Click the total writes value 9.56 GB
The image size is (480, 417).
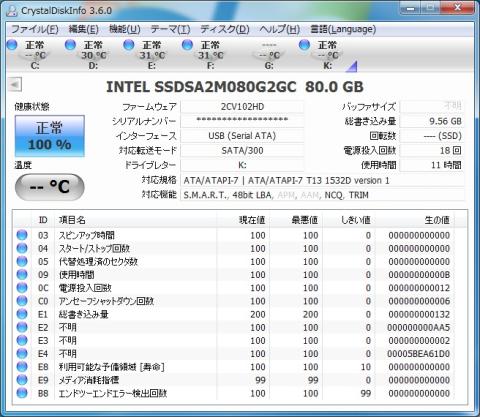[x=432, y=121]
